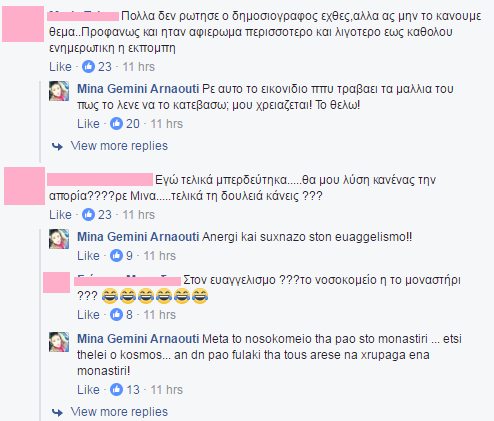Click Mina's avatar next to the Meta to nosokomeio reply
The width and height of the screenshot is (494, 421).
point(59,342)
